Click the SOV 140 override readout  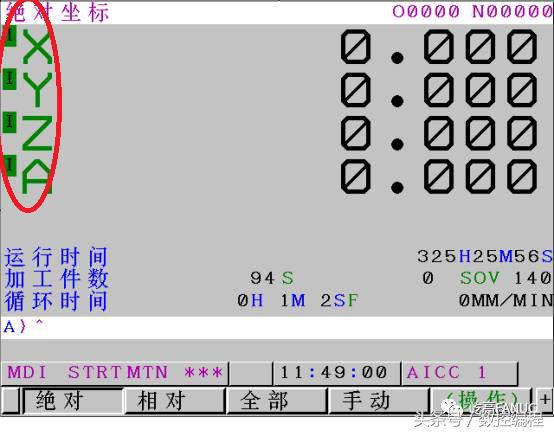coord(506,278)
